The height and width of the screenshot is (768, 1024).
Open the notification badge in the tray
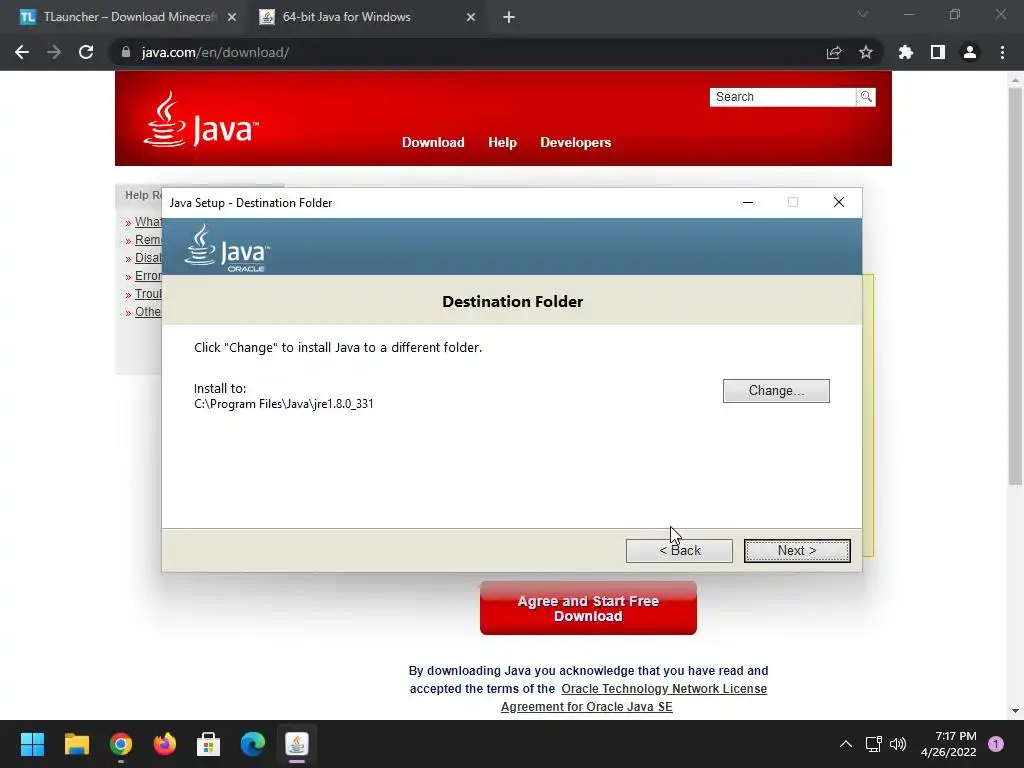click(x=995, y=744)
